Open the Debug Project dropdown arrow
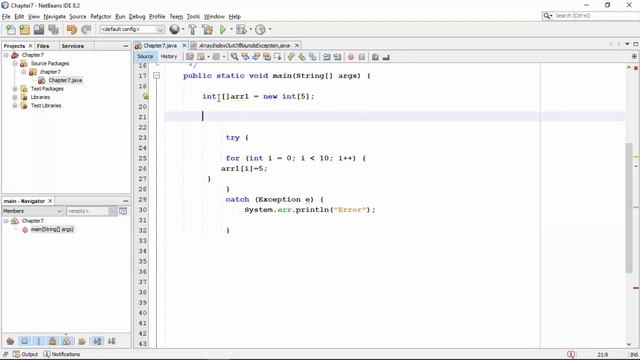The height and width of the screenshot is (360, 640). (x=251, y=29)
